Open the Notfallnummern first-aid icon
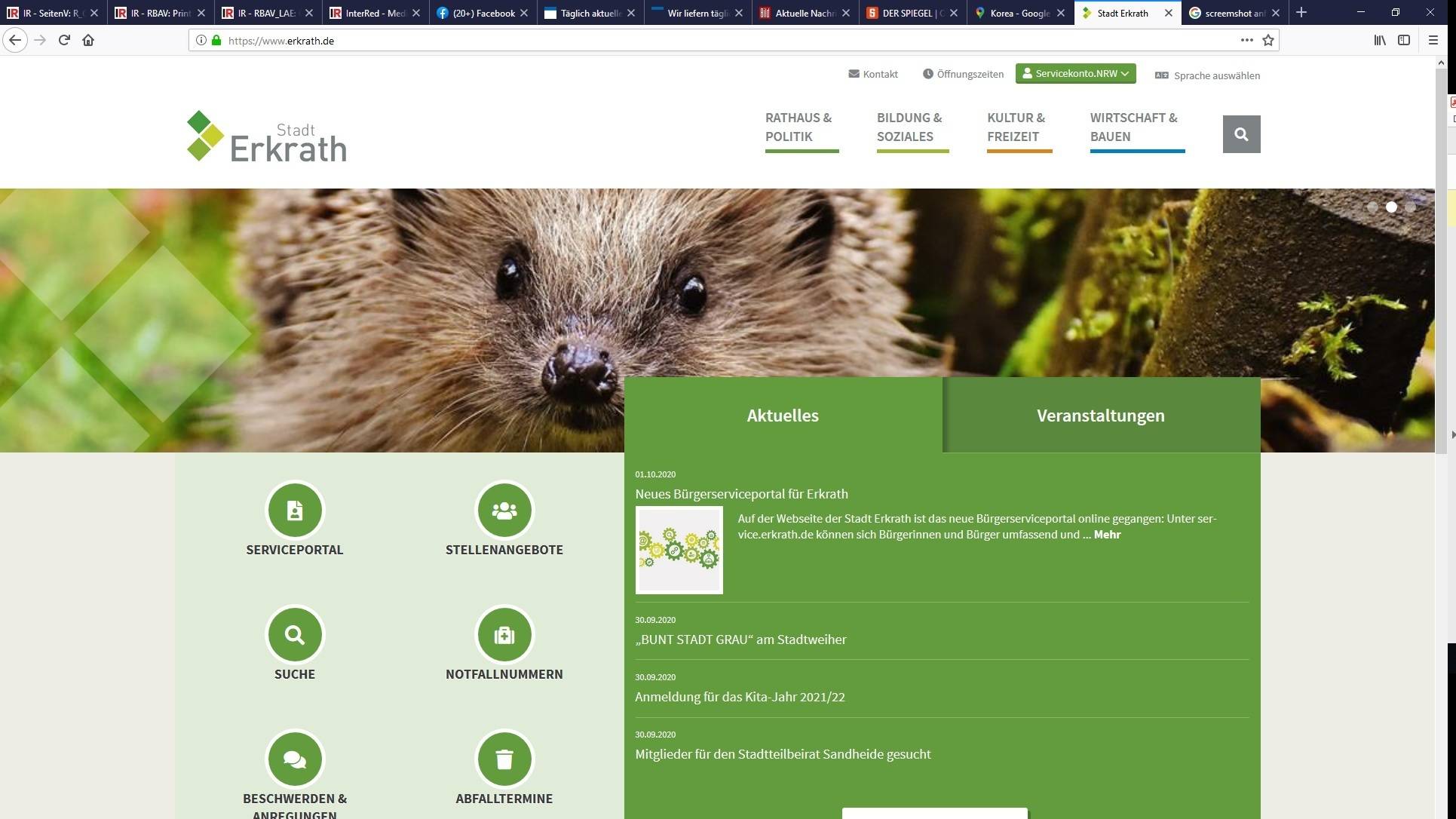This screenshot has height=819, width=1456. tap(504, 635)
